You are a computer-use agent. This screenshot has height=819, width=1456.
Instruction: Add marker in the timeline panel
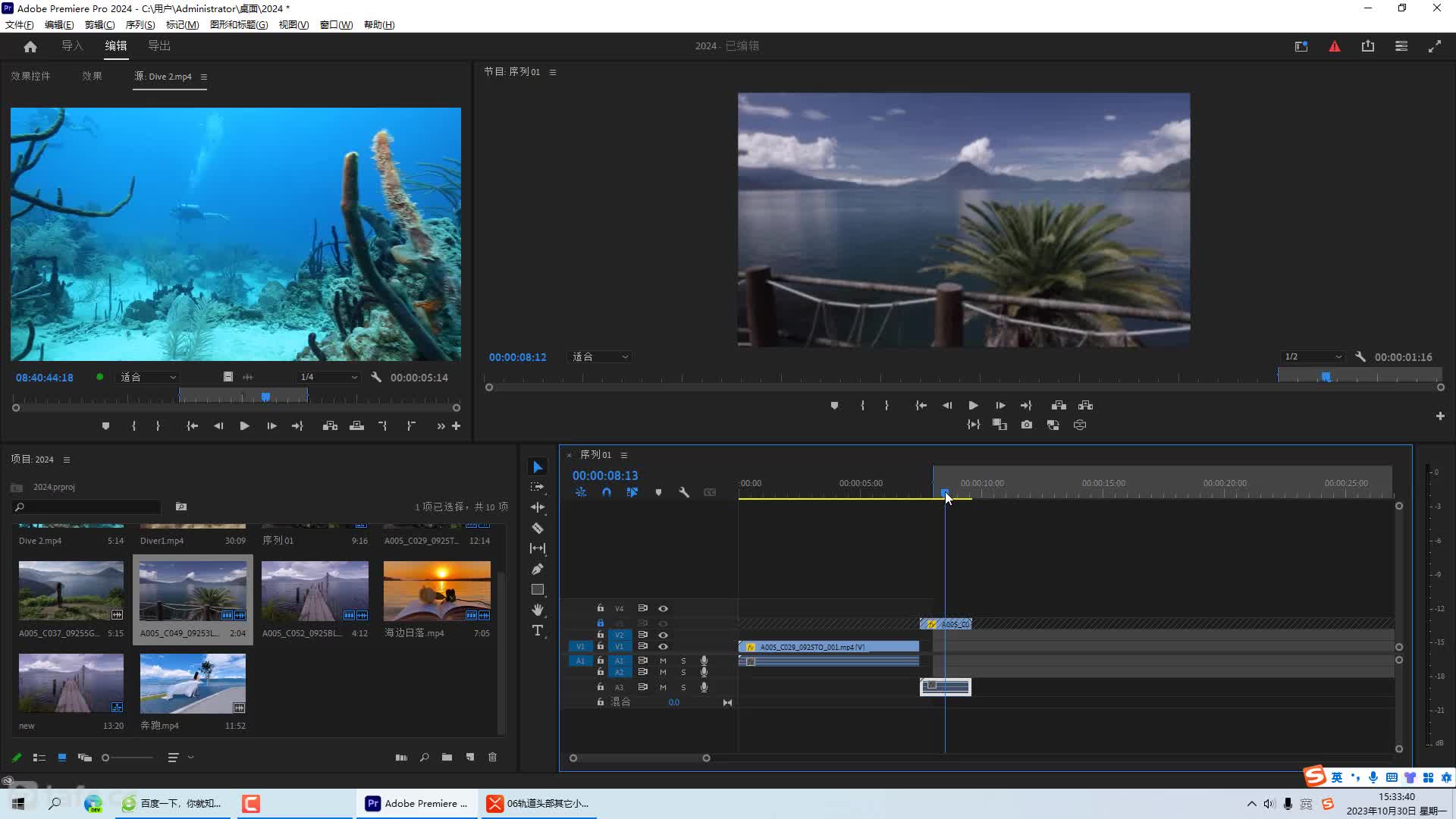click(658, 492)
